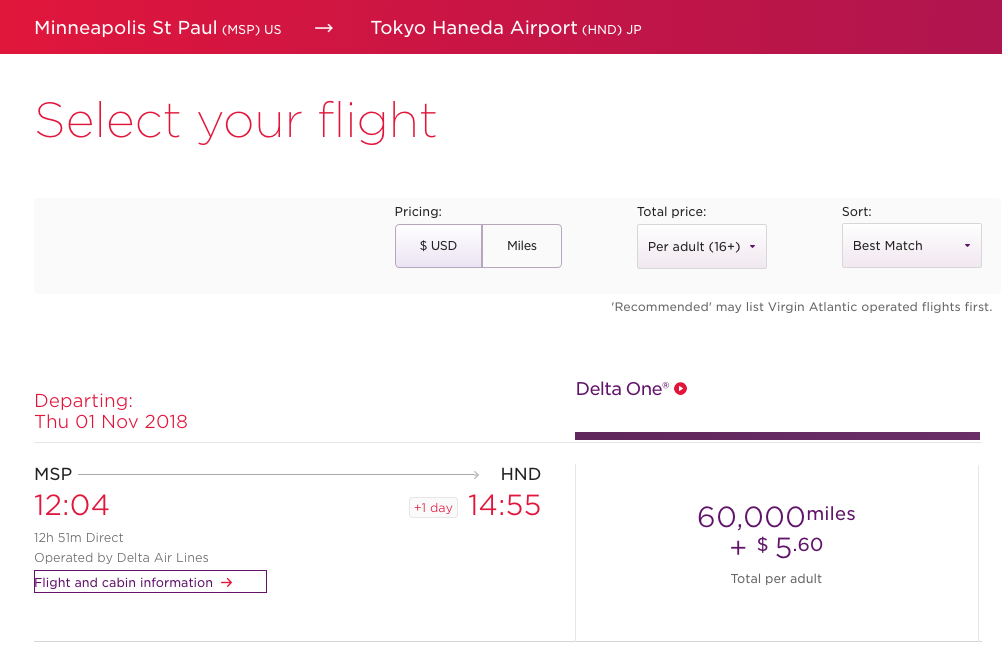This screenshot has width=1002, height=663.
Task: Click the Operated by Delta Air Lines text
Action: coord(121,558)
